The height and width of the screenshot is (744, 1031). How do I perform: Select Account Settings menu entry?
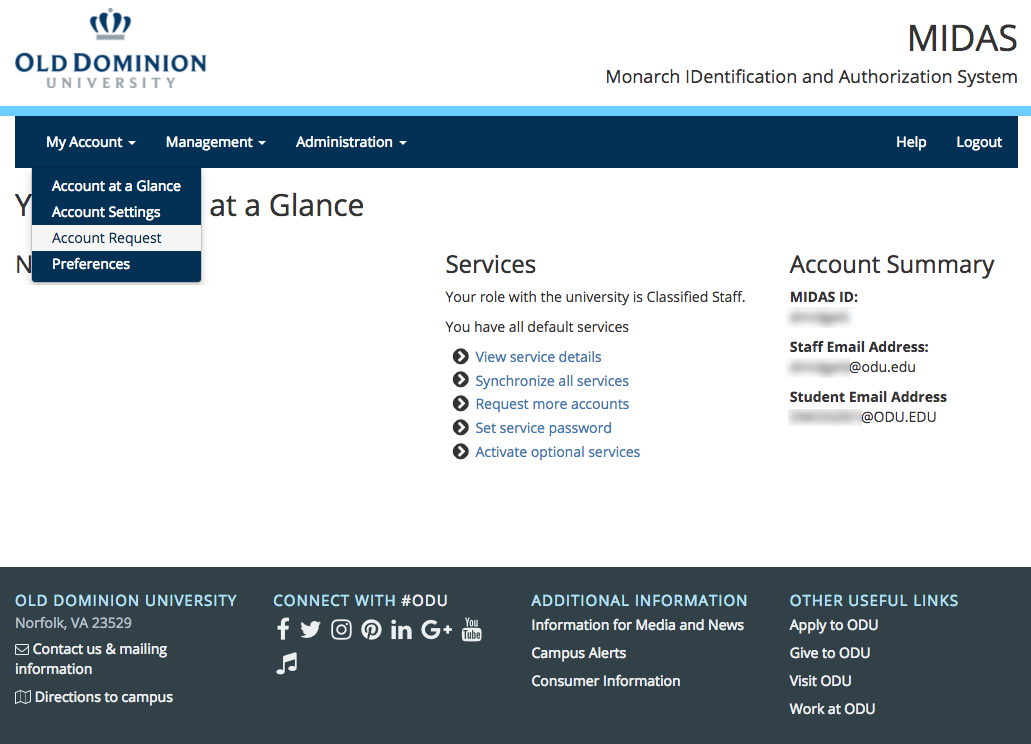coord(106,212)
